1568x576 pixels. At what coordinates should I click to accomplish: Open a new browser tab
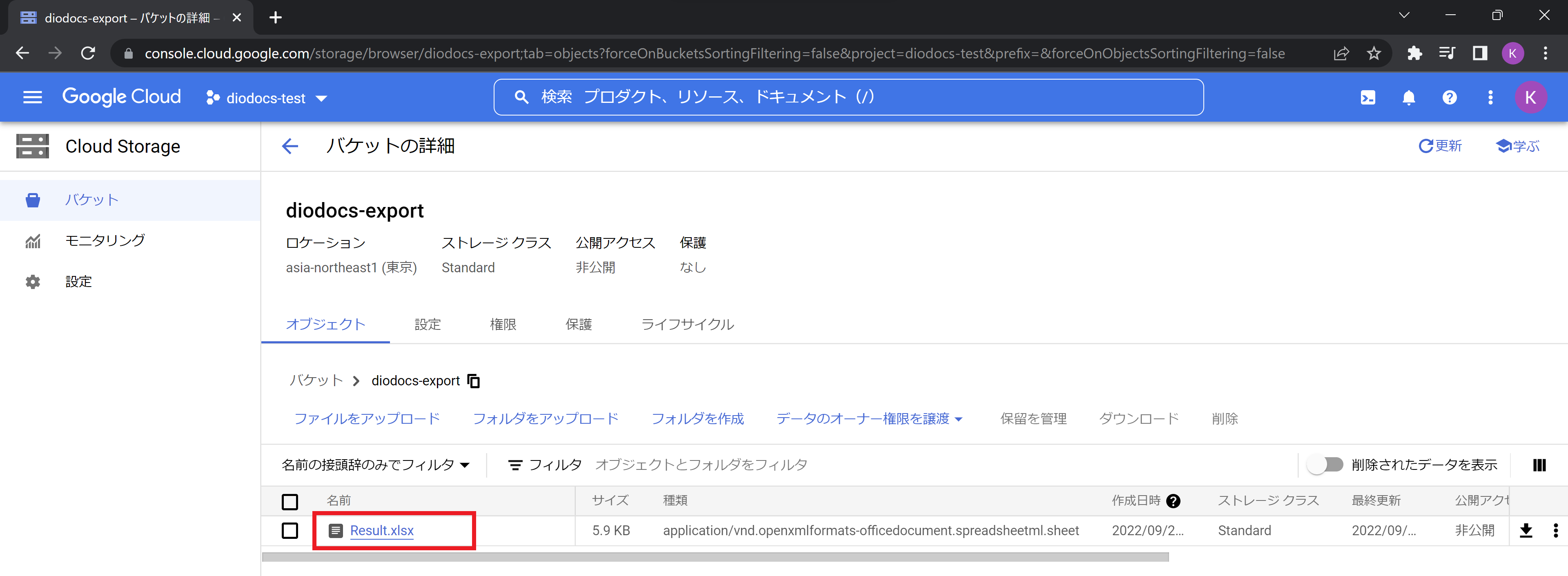[x=275, y=18]
